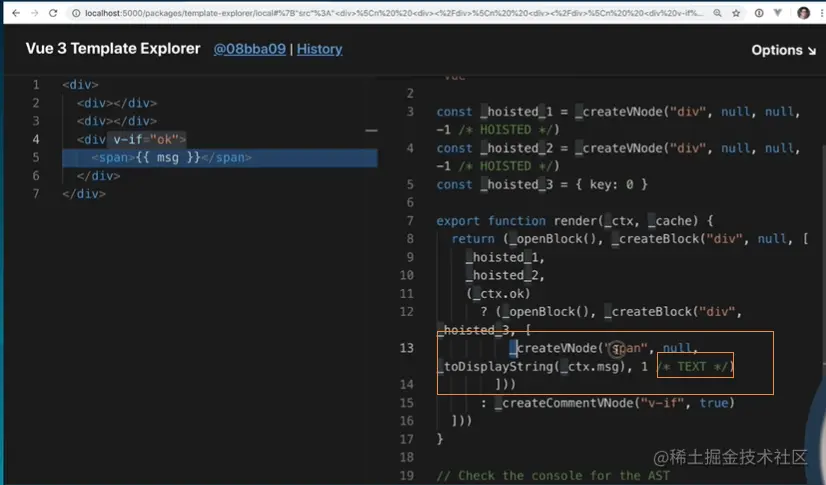The height and width of the screenshot is (485, 826).
Task: Open the History link
Action: (319, 49)
